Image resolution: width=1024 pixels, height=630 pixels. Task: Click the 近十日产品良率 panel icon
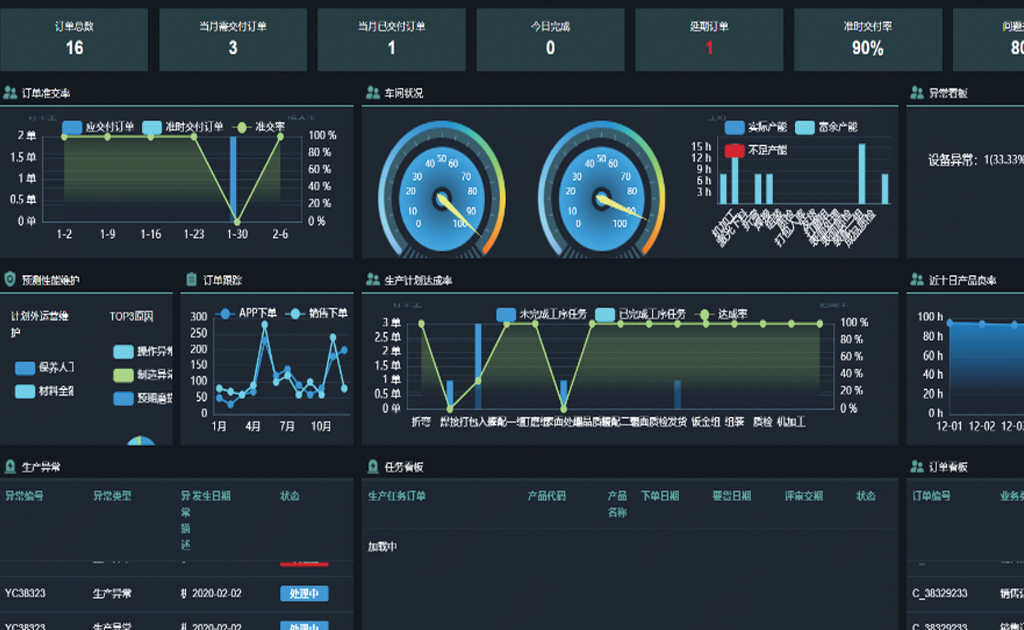coord(917,279)
